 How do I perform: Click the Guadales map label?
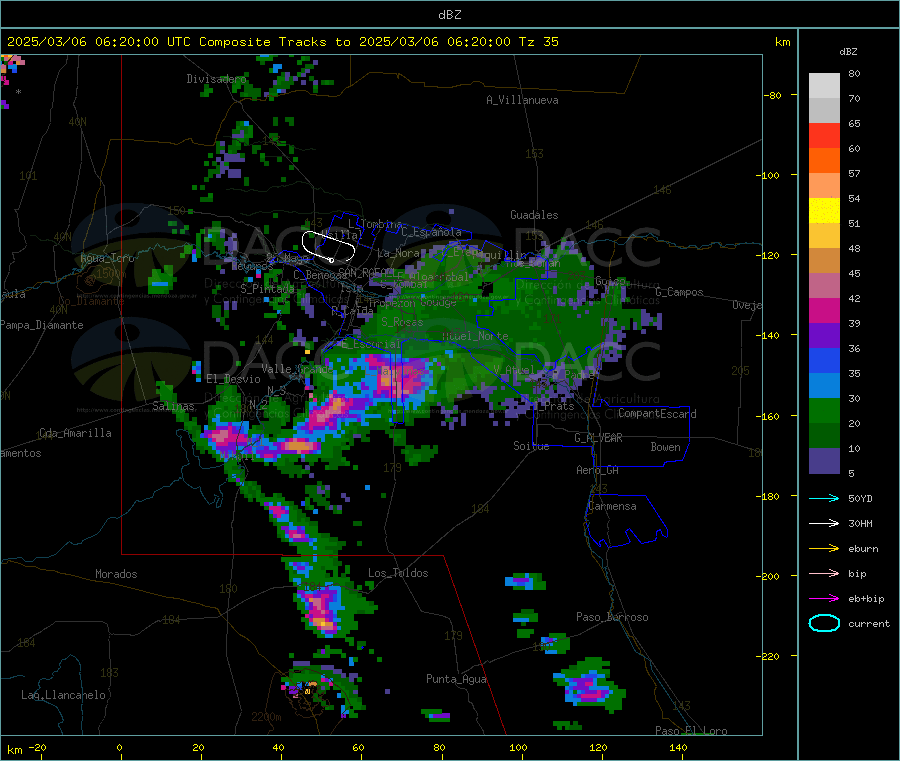534,215
